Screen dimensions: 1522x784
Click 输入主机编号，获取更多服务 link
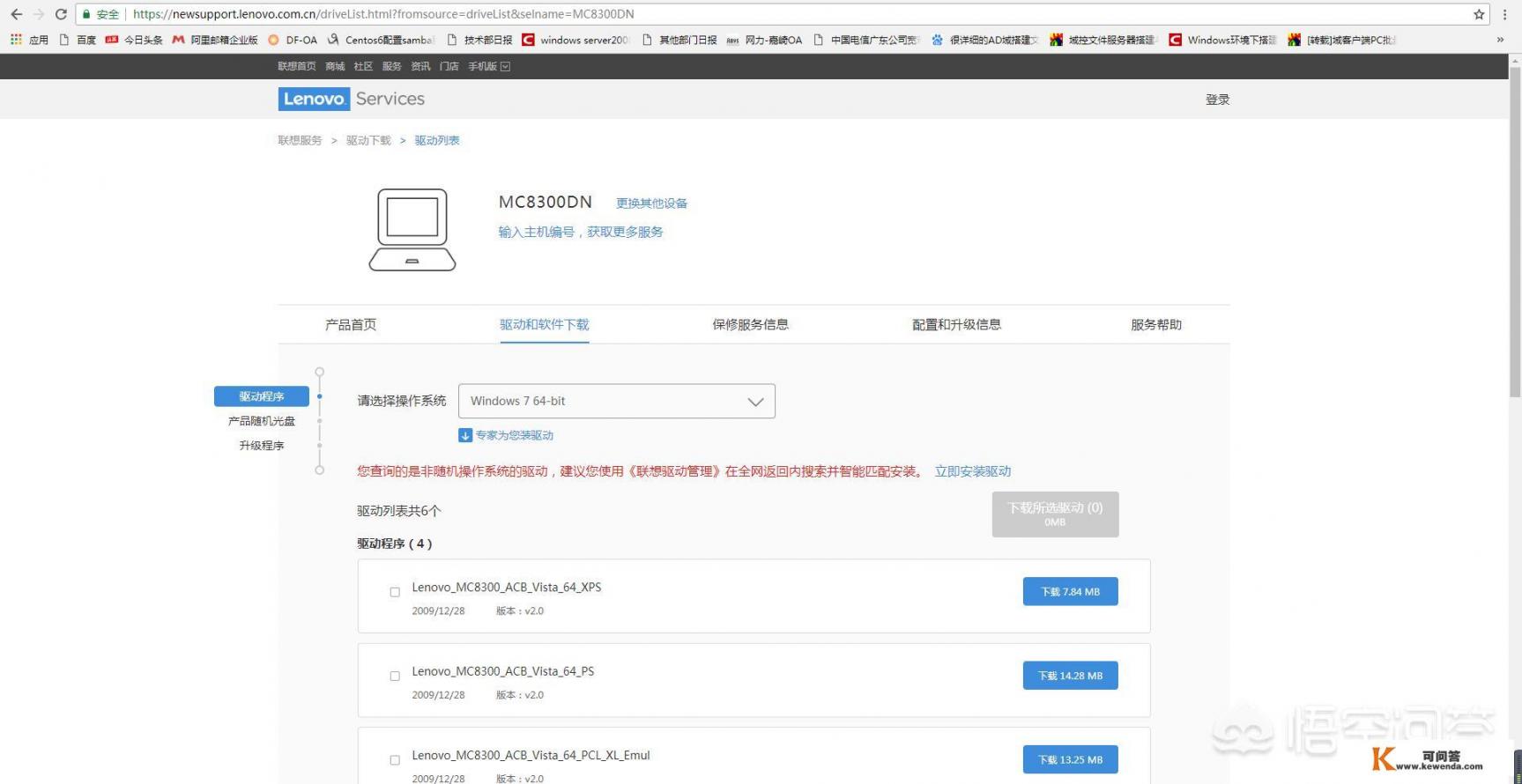(x=581, y=232)
